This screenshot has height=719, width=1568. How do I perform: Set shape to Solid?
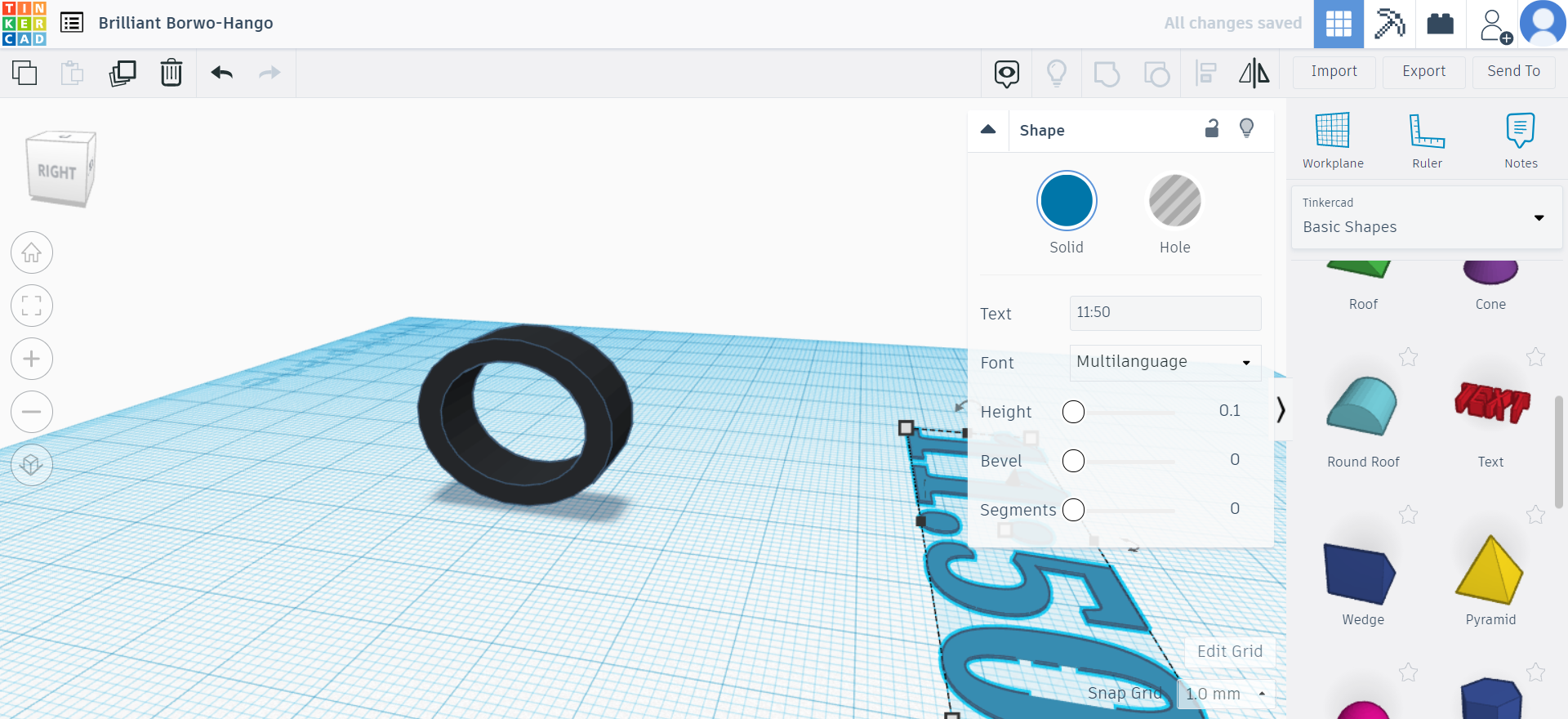[1067, 201]
